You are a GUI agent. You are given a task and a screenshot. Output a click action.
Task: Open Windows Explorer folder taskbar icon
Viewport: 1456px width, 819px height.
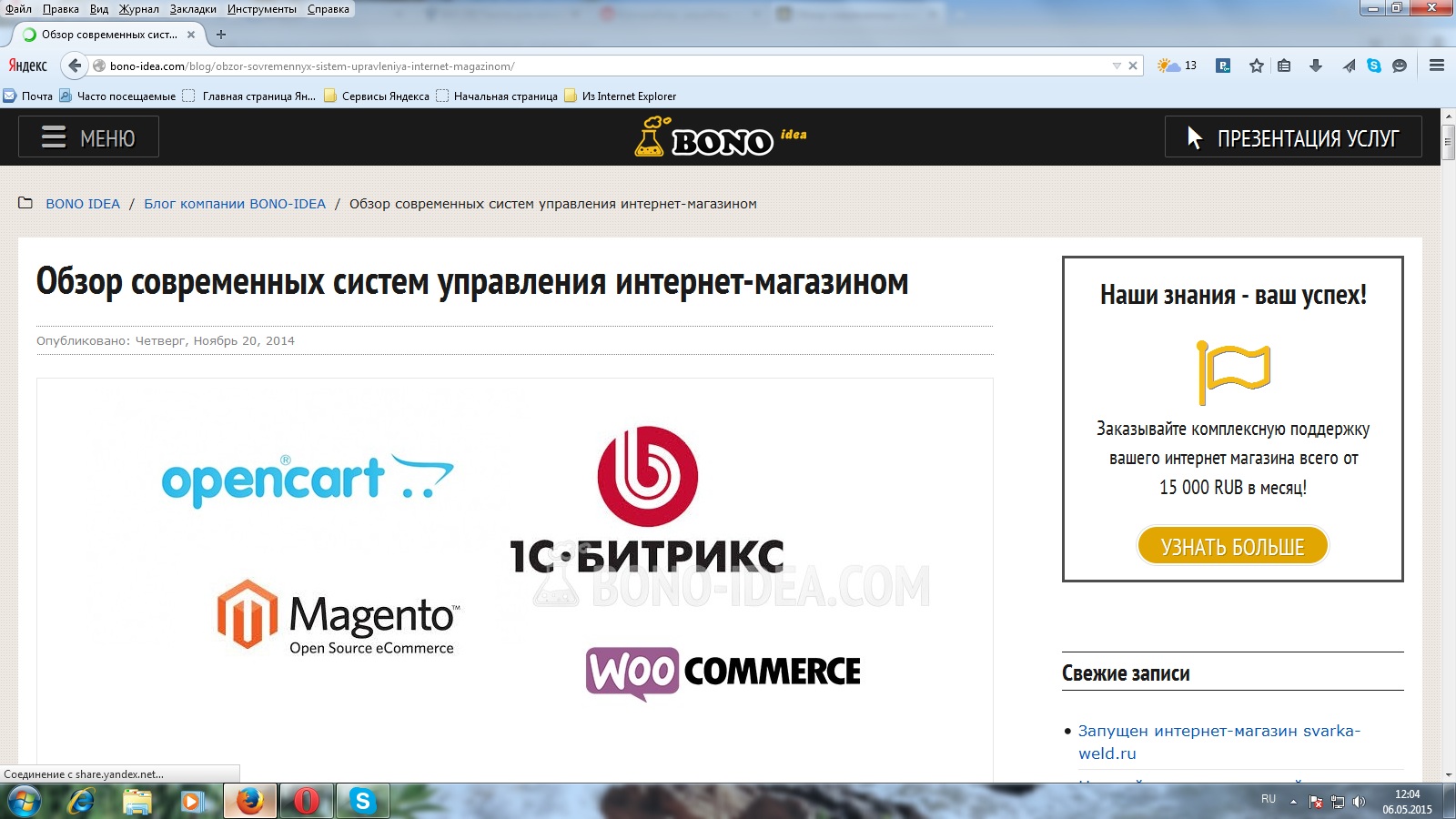click(x=137, y=802)
